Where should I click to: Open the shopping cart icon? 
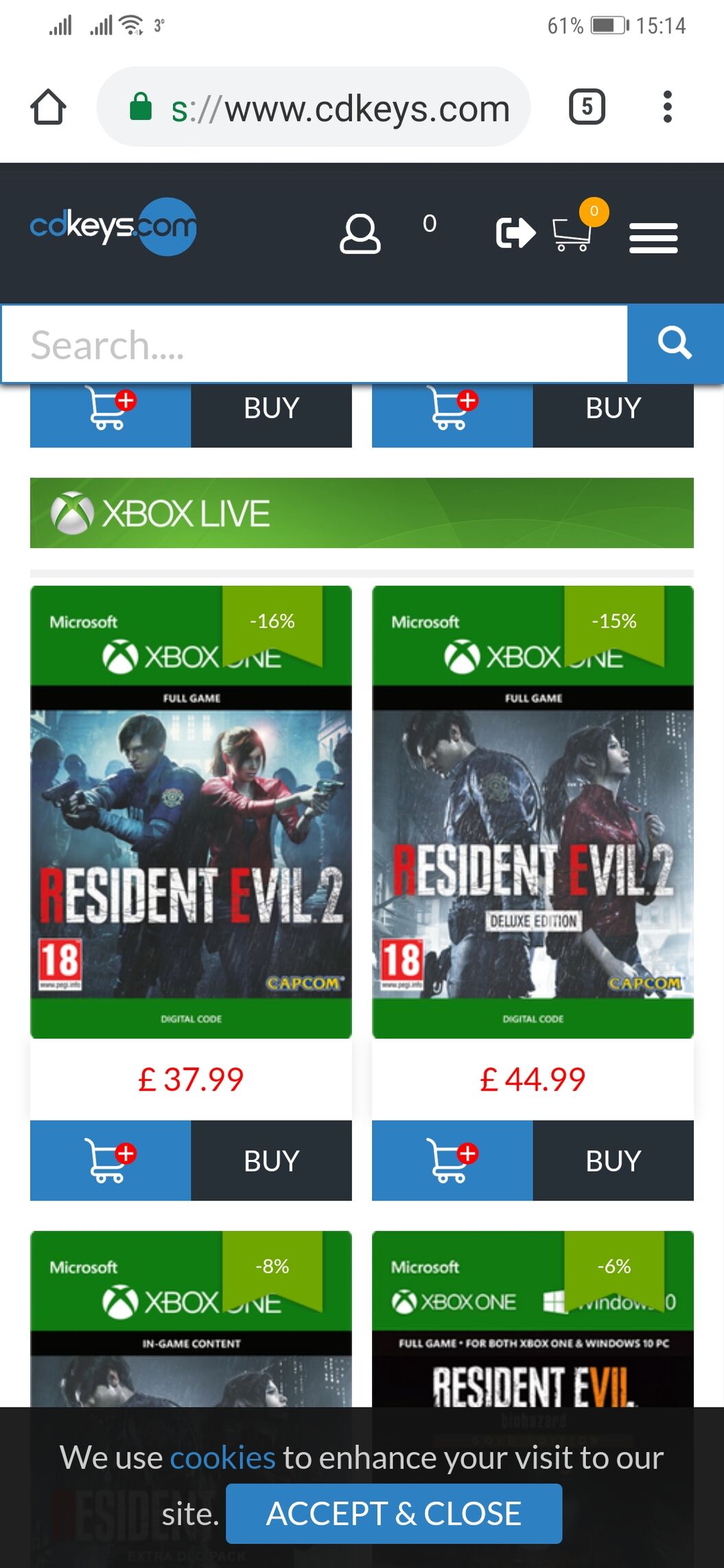(572, 233)
